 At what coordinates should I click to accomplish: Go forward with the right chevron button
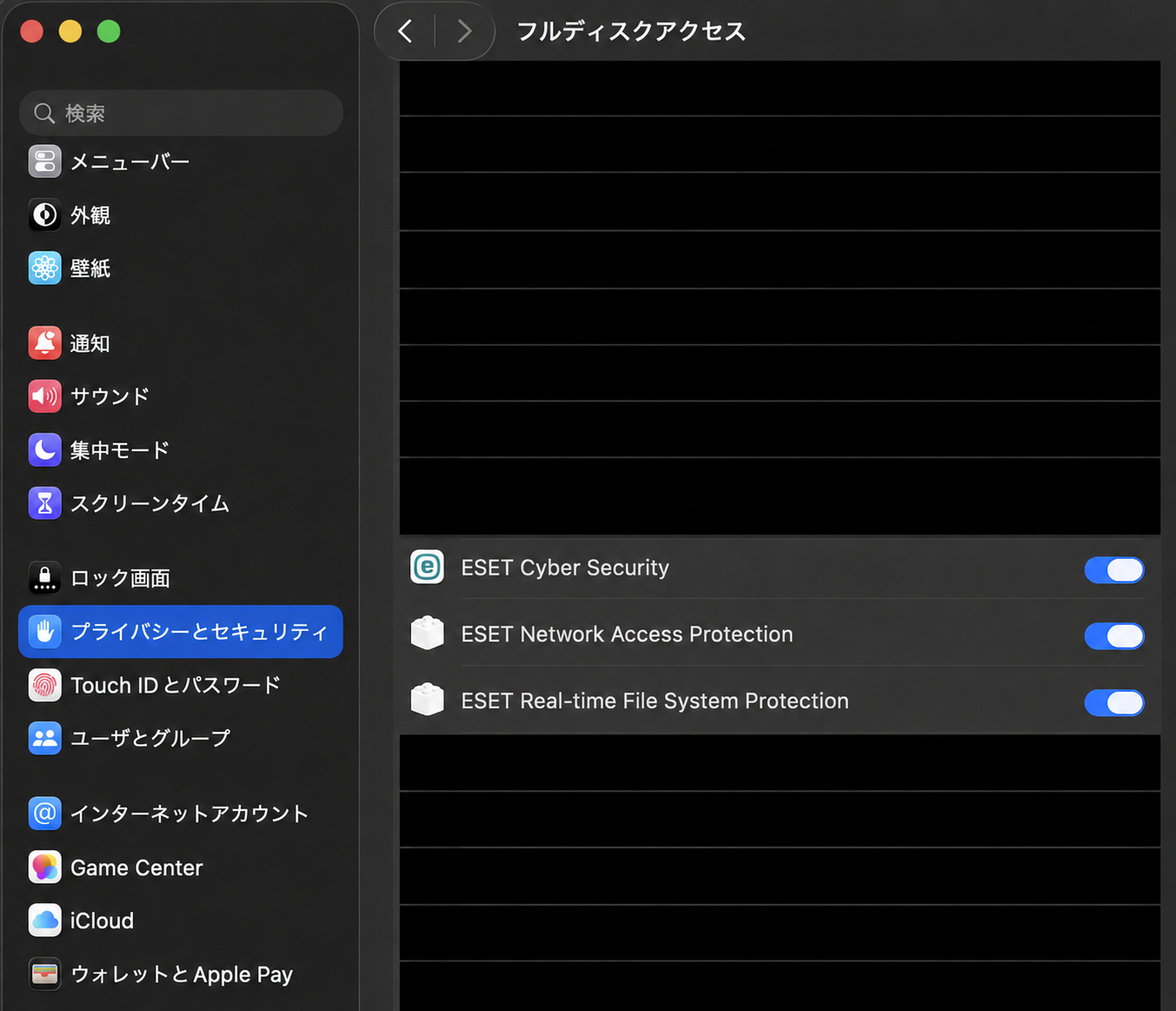[x=464, y=31]
